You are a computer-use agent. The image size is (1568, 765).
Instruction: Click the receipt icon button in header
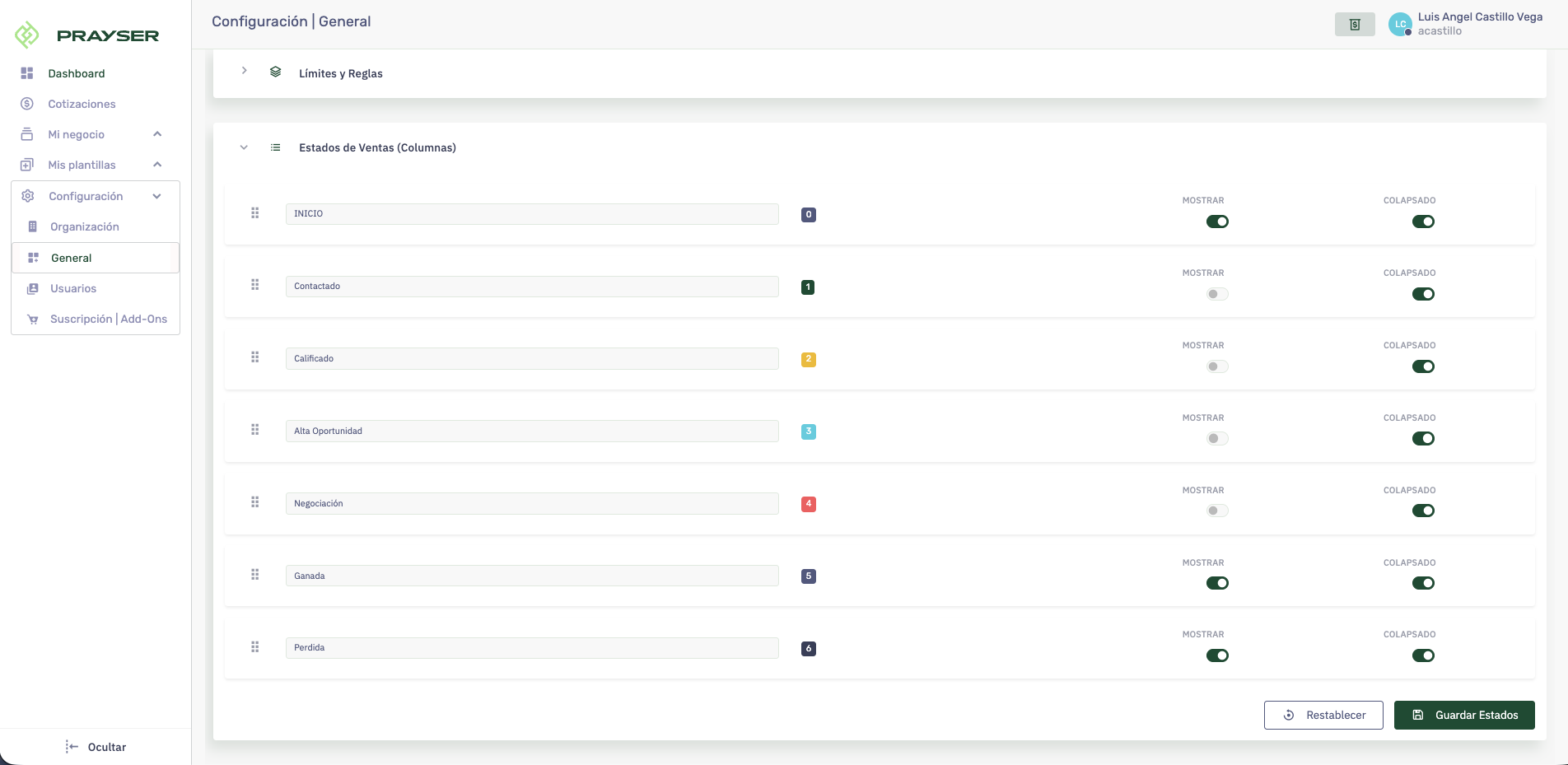pyautogui.click(x=1355, y=25)
